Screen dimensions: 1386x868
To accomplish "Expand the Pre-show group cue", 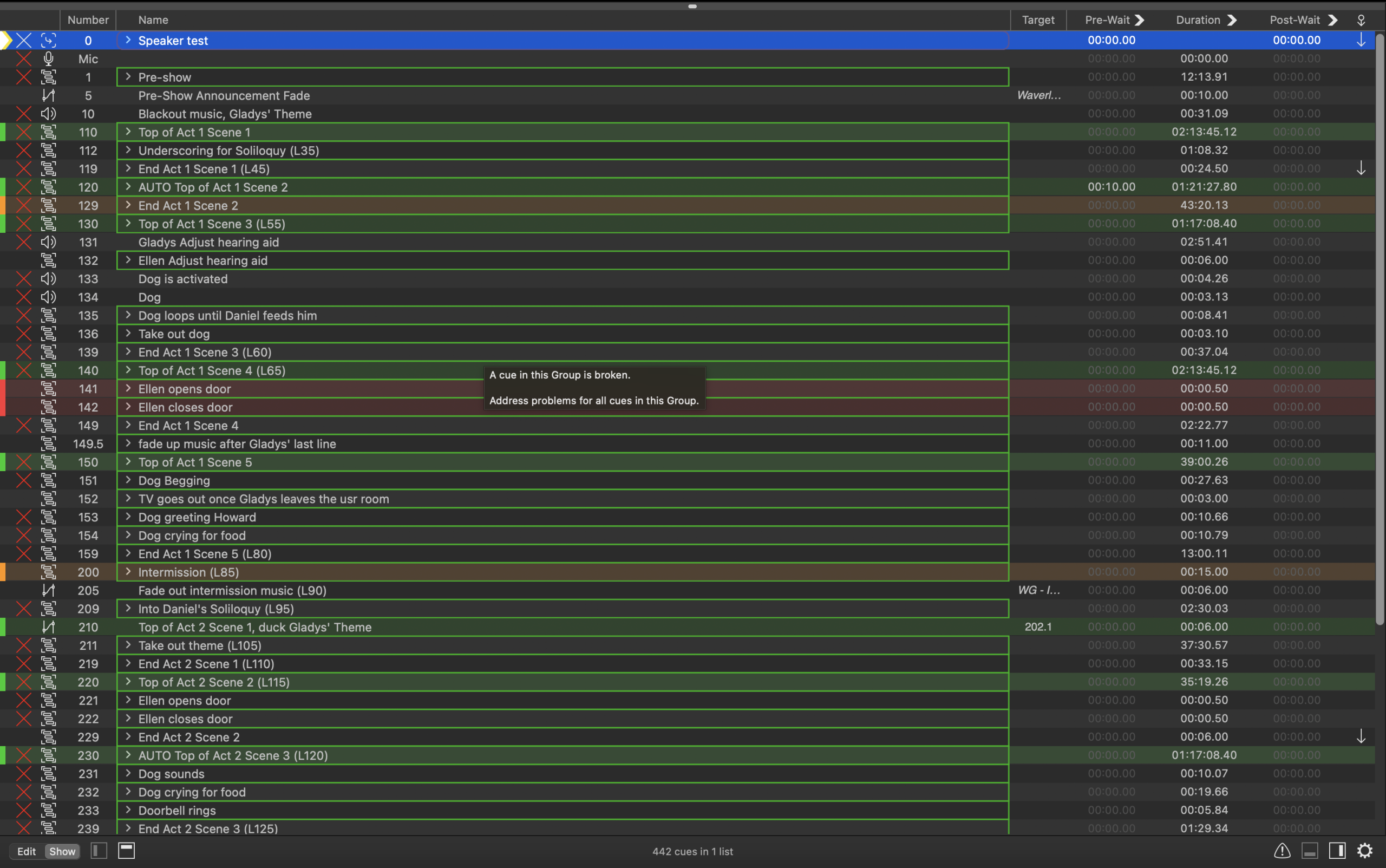I will coord(128,76).
